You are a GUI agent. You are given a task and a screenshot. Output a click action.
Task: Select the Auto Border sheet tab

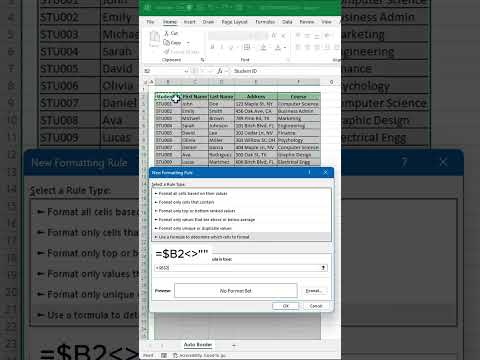[x=198, y=345]
